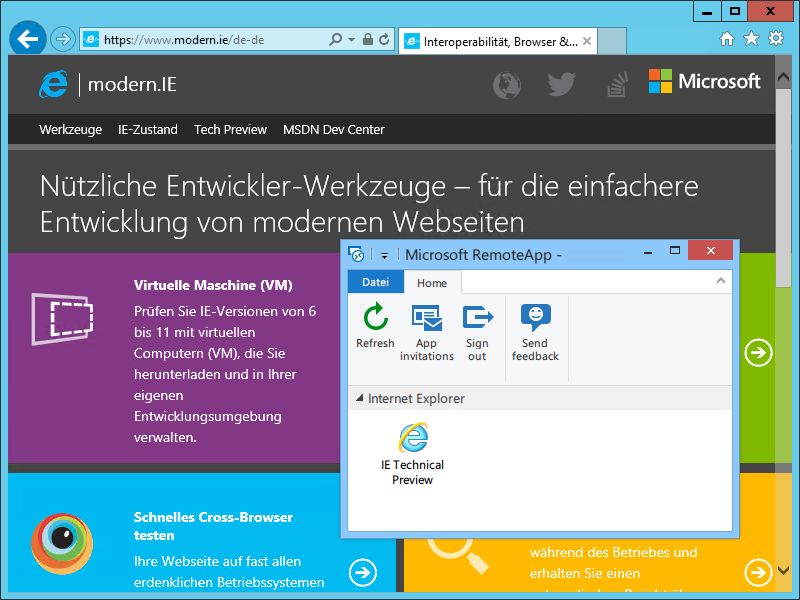Image resolution: width=800 pixels, height=600 pixels.
Task: Click Refresh in the RemoteApp ribbon
Action: click(376, 327)
